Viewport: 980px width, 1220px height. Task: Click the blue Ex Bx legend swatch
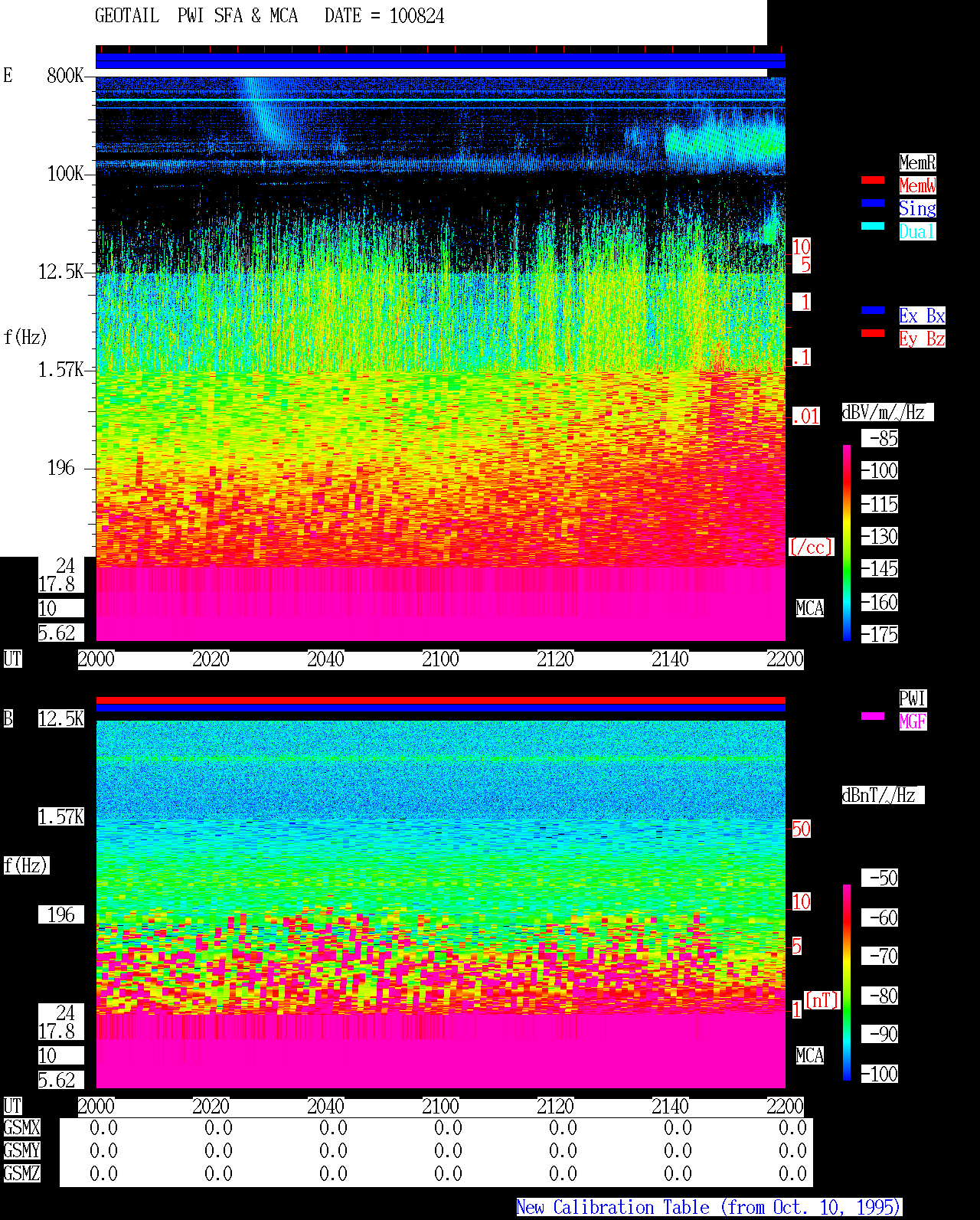873,310
